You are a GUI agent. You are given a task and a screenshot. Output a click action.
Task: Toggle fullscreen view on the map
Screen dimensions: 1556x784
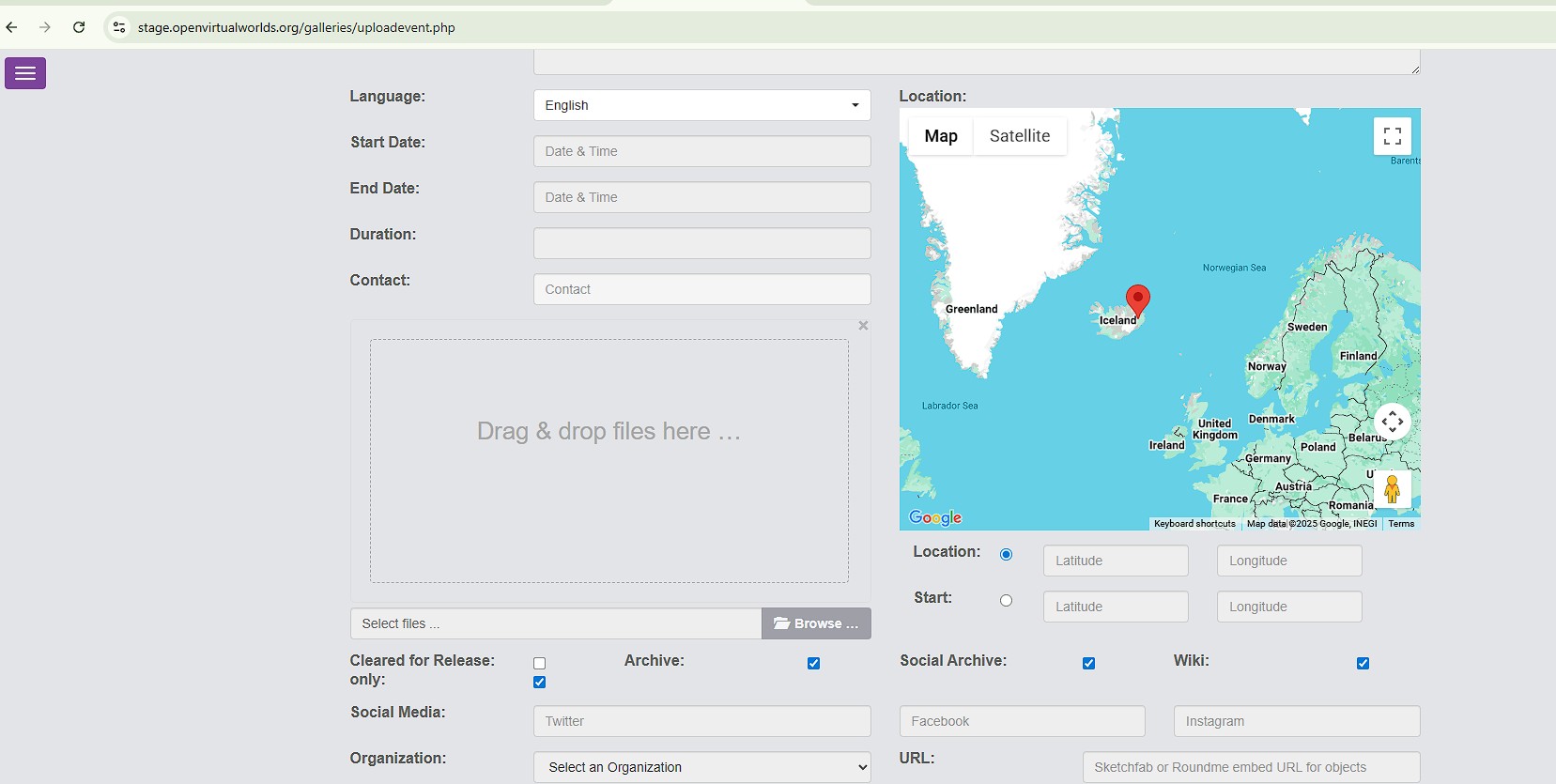pos(1392,136)
